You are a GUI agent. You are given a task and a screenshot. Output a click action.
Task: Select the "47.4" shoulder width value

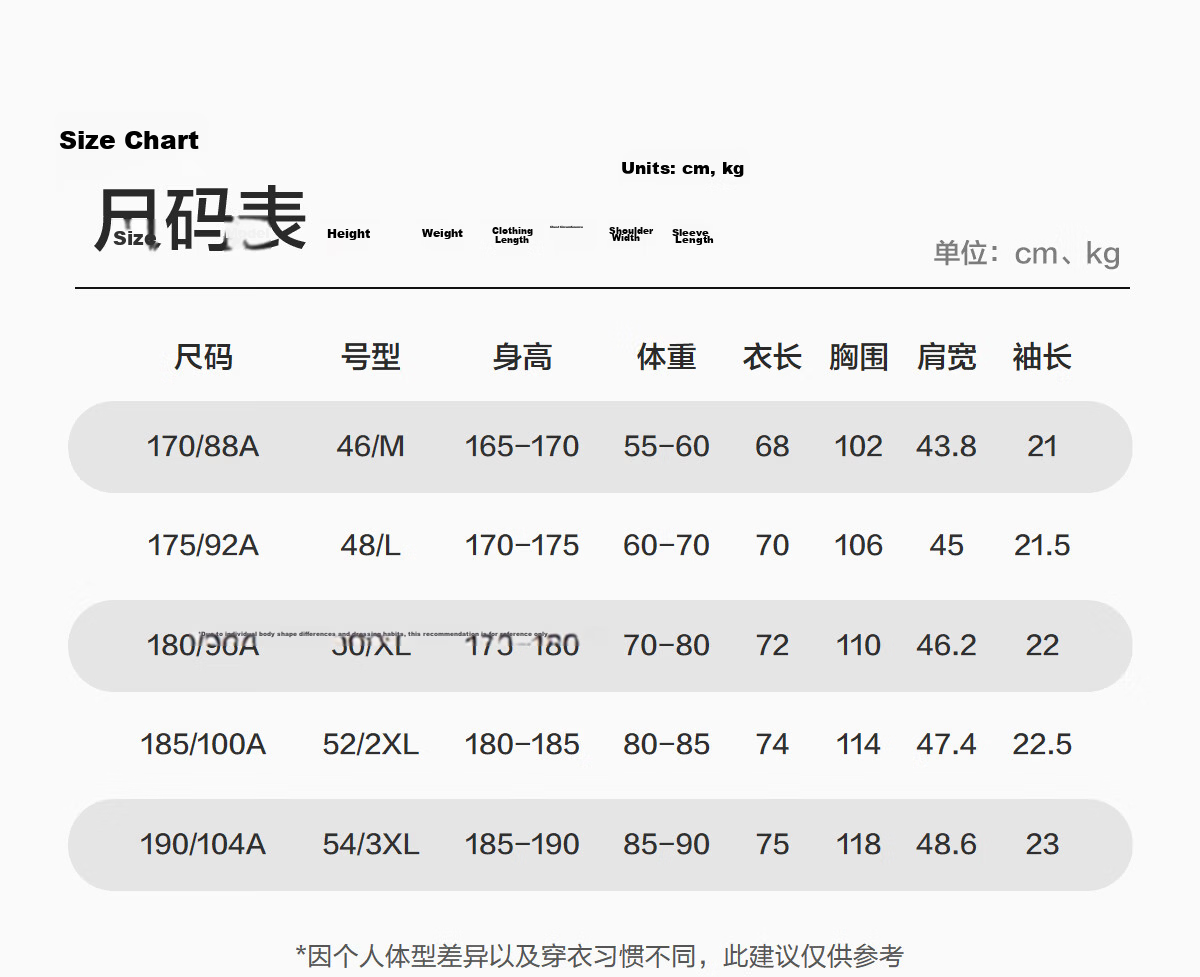[947, 744]
